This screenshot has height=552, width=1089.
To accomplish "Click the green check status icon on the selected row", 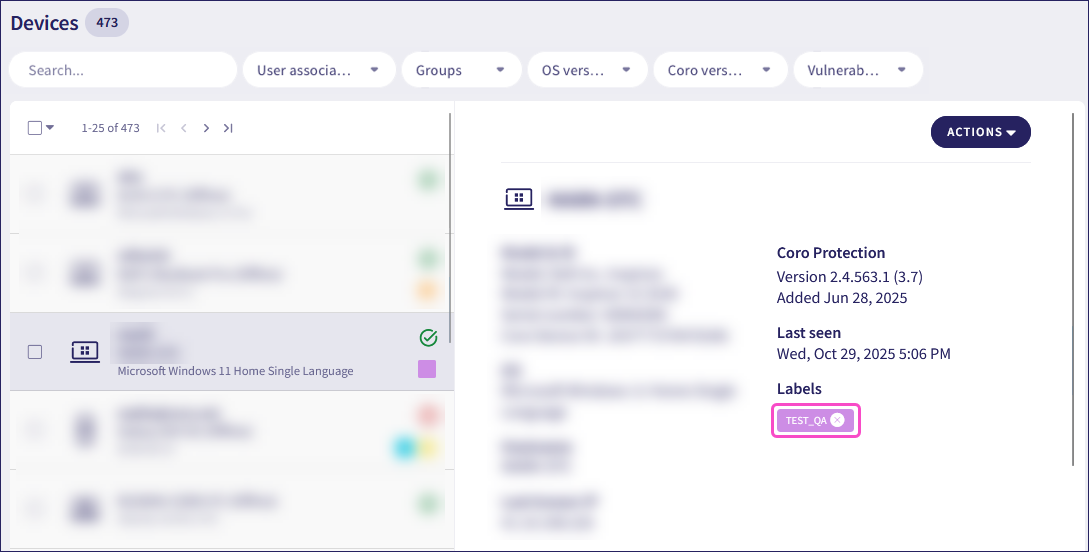I will [x=429, y=338].
